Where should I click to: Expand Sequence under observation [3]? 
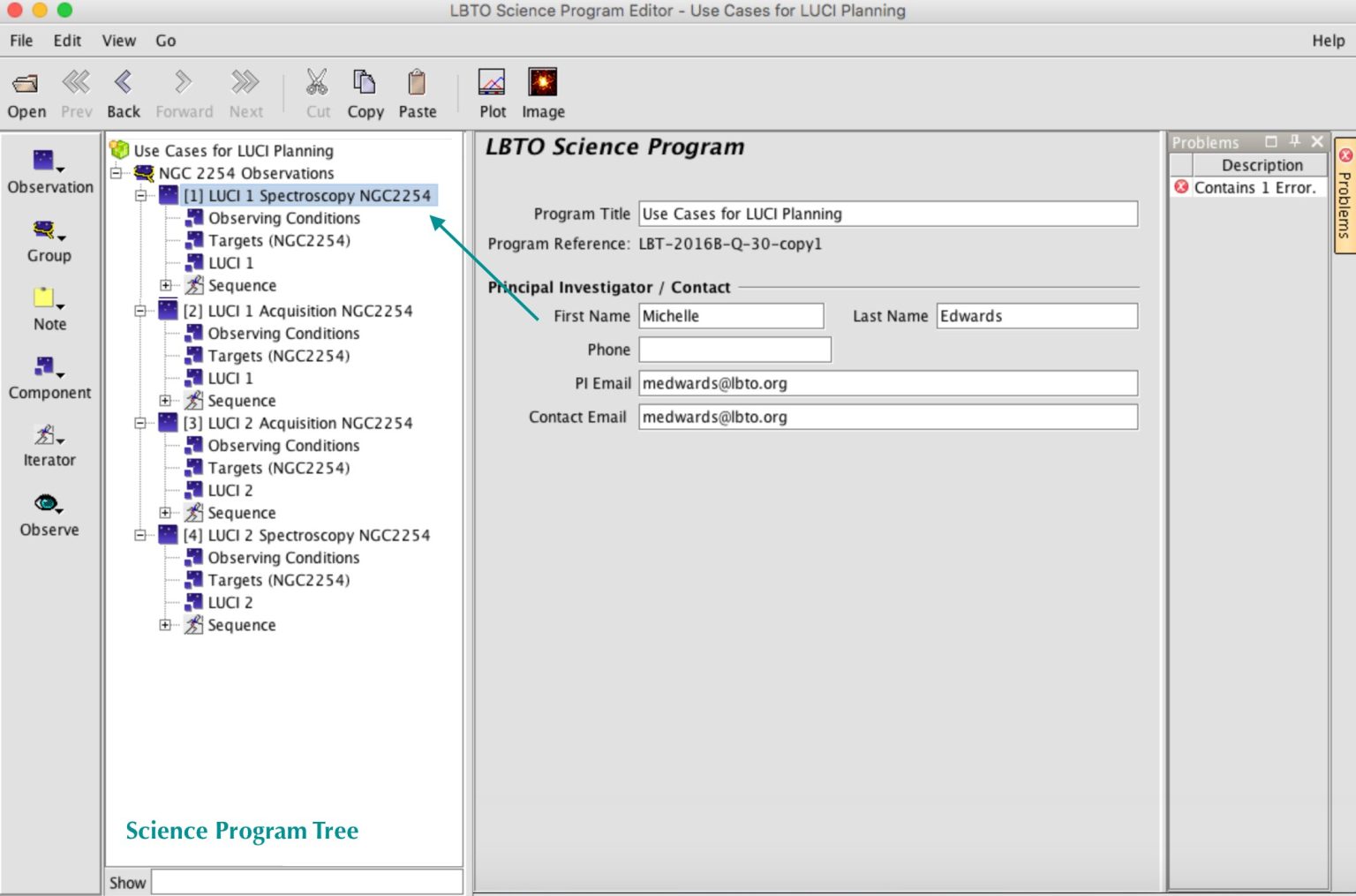pyautogui.click(x=165, y=513)
